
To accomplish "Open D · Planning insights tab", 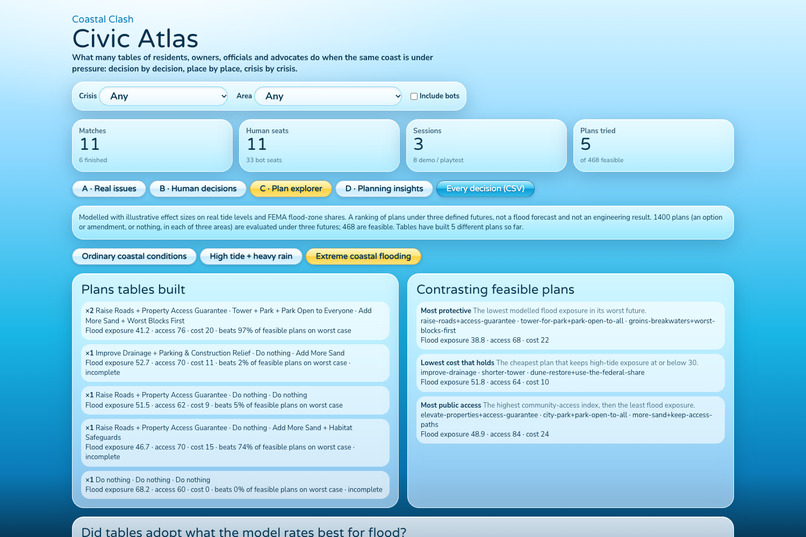I will (384, 189).
